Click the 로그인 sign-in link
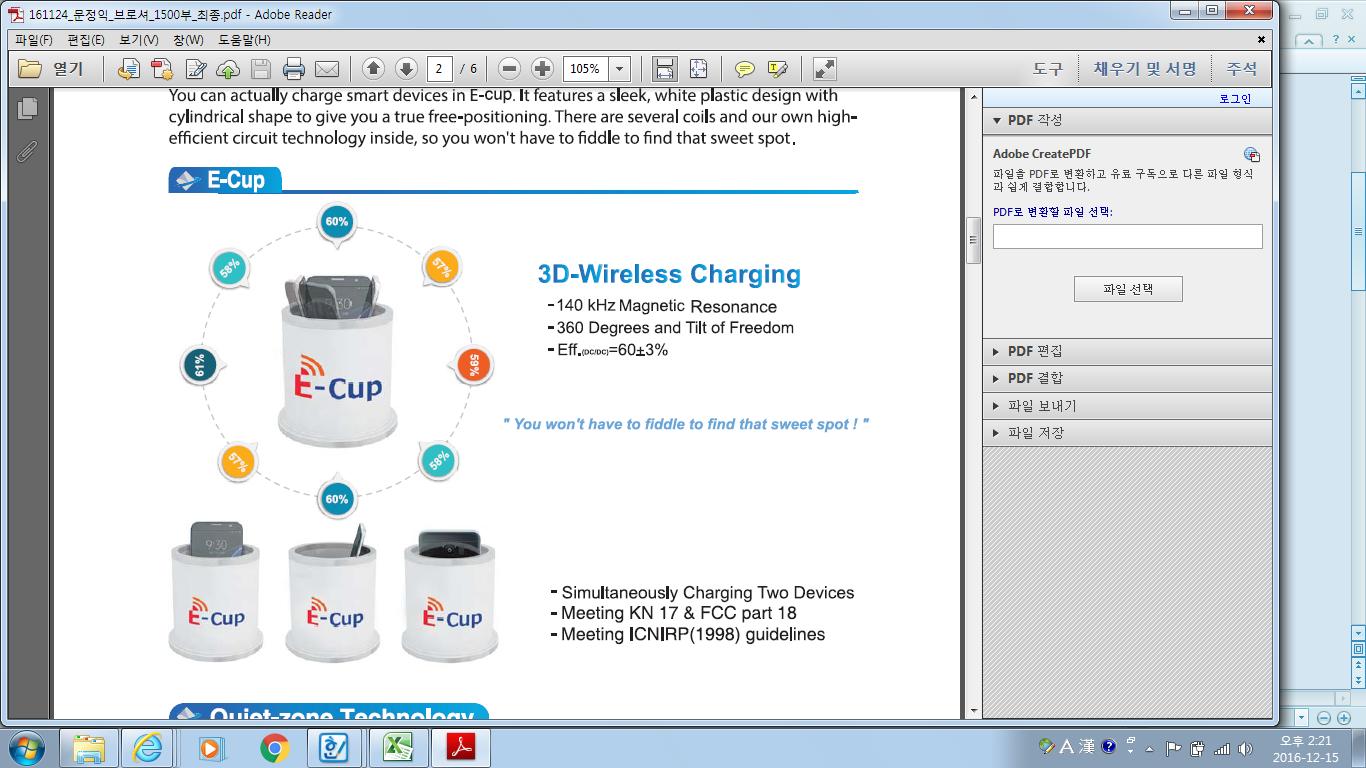 tap(1235, 99)
